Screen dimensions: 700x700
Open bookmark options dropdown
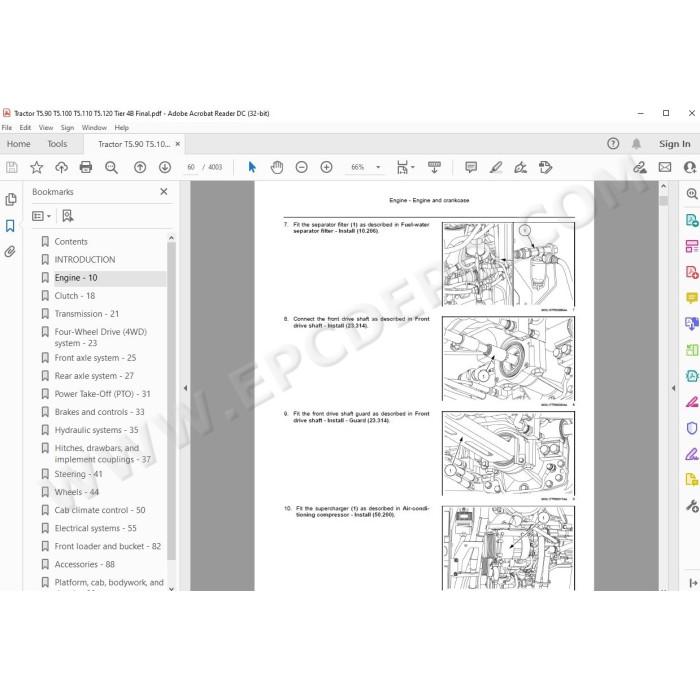tap(41, 216)
